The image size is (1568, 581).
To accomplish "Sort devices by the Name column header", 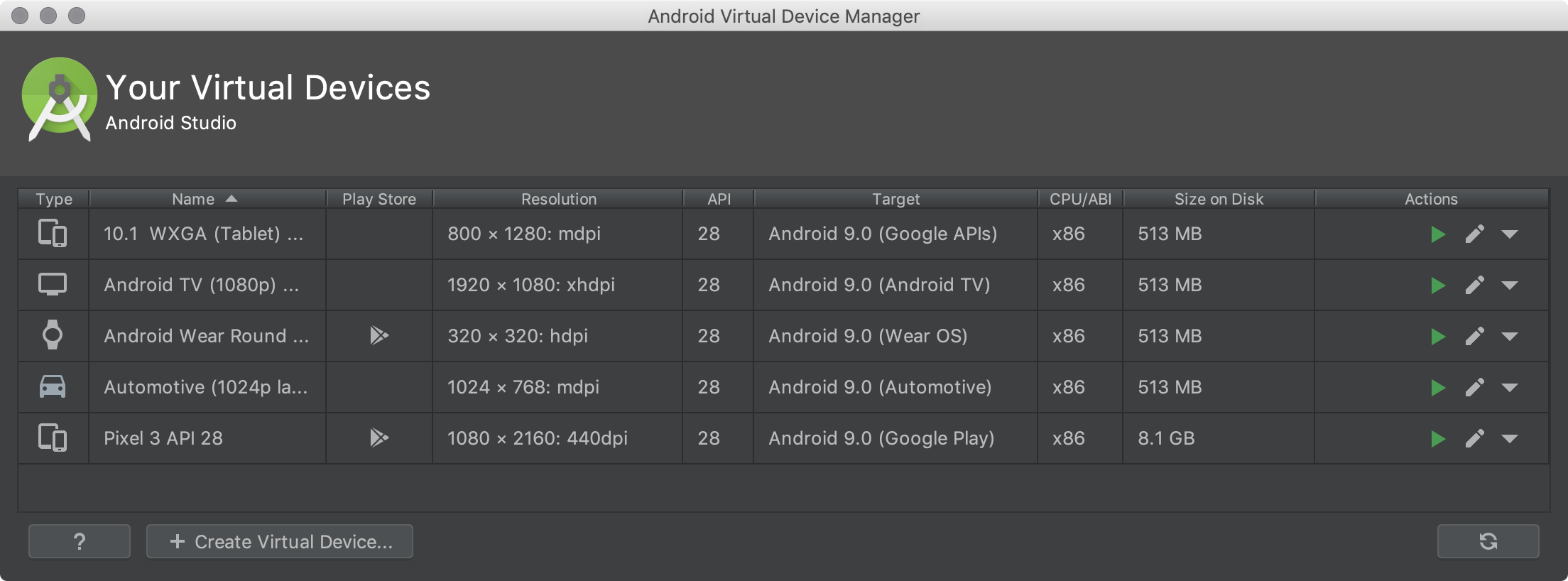I will pos(194,200).
